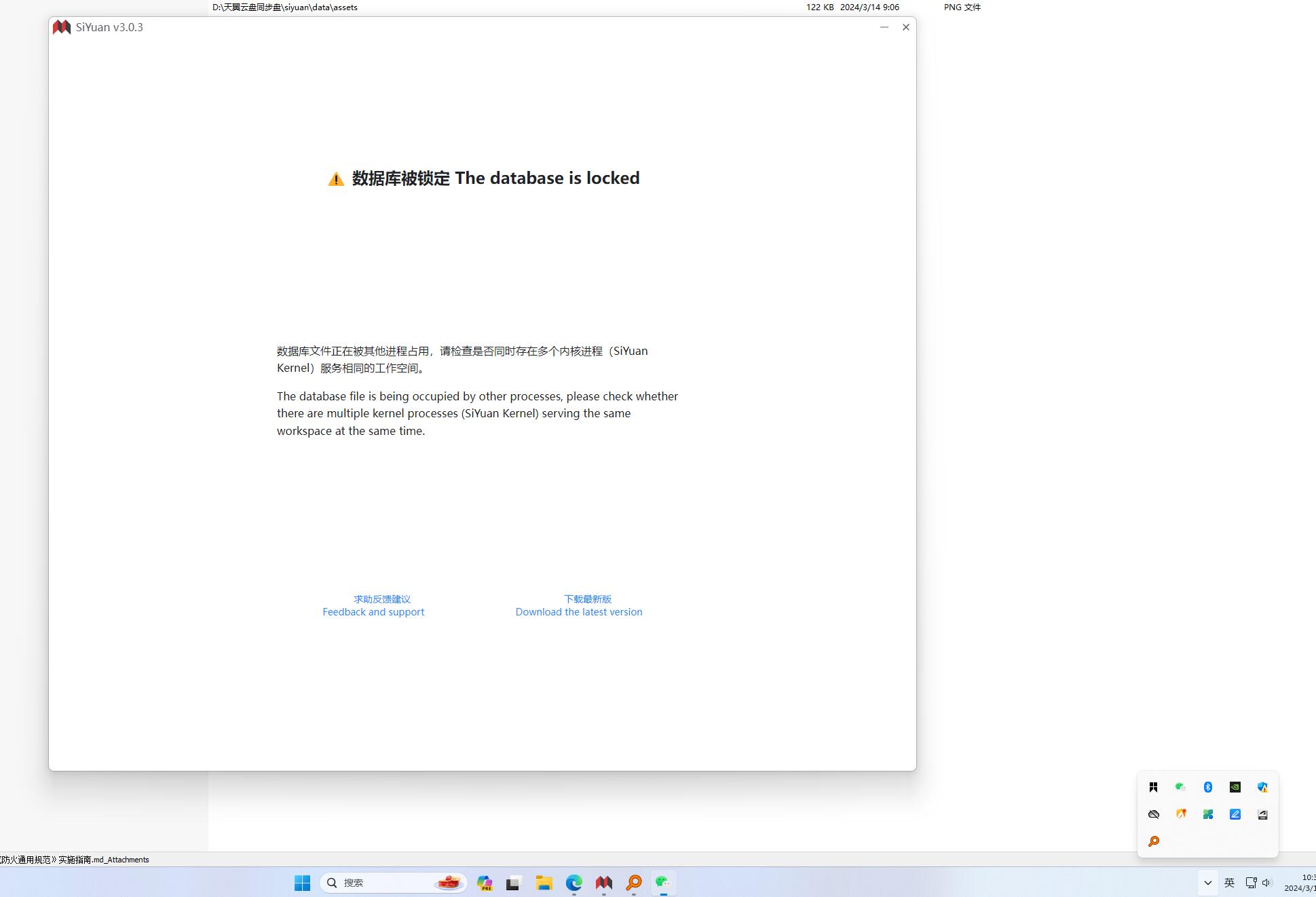Open Copilot preview from the taskbar

484,883
